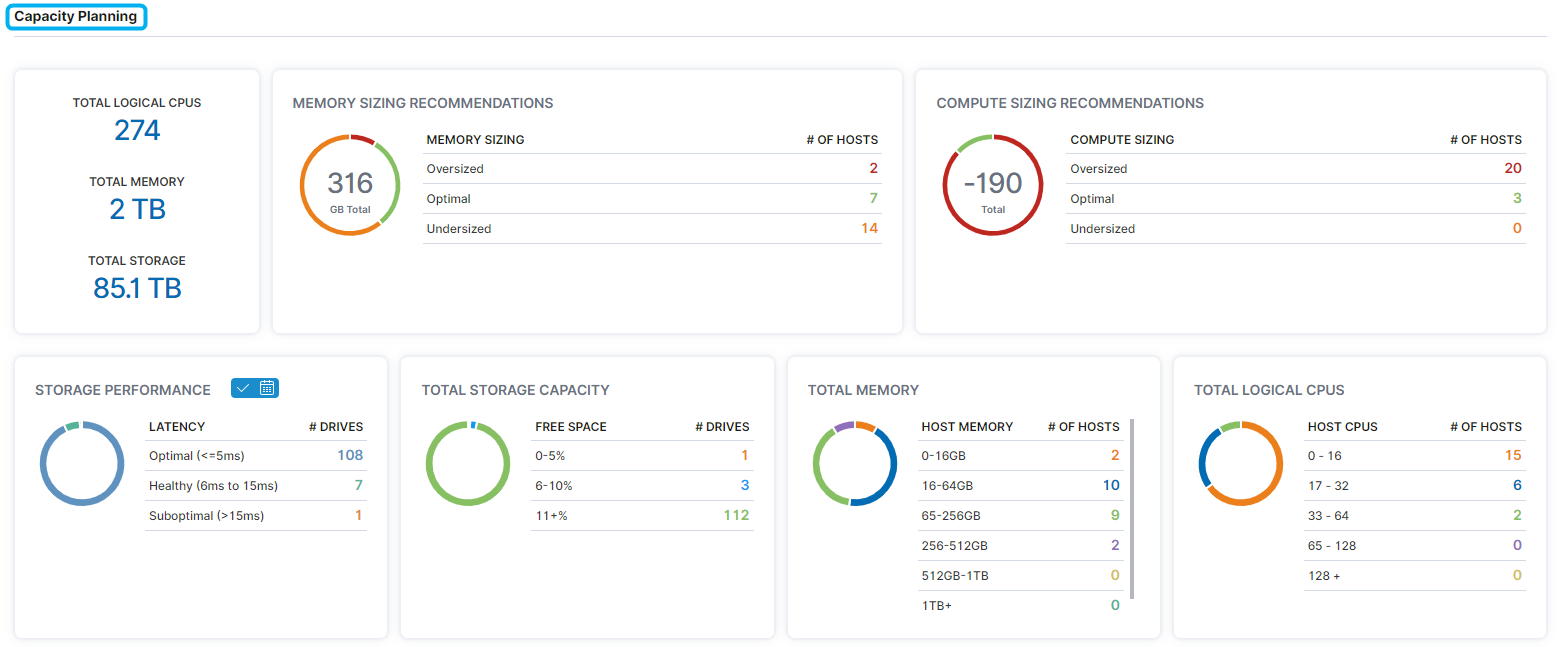
Task: Select the Suboptimal (>15ms) latency row
Action: tap(255, 516)
